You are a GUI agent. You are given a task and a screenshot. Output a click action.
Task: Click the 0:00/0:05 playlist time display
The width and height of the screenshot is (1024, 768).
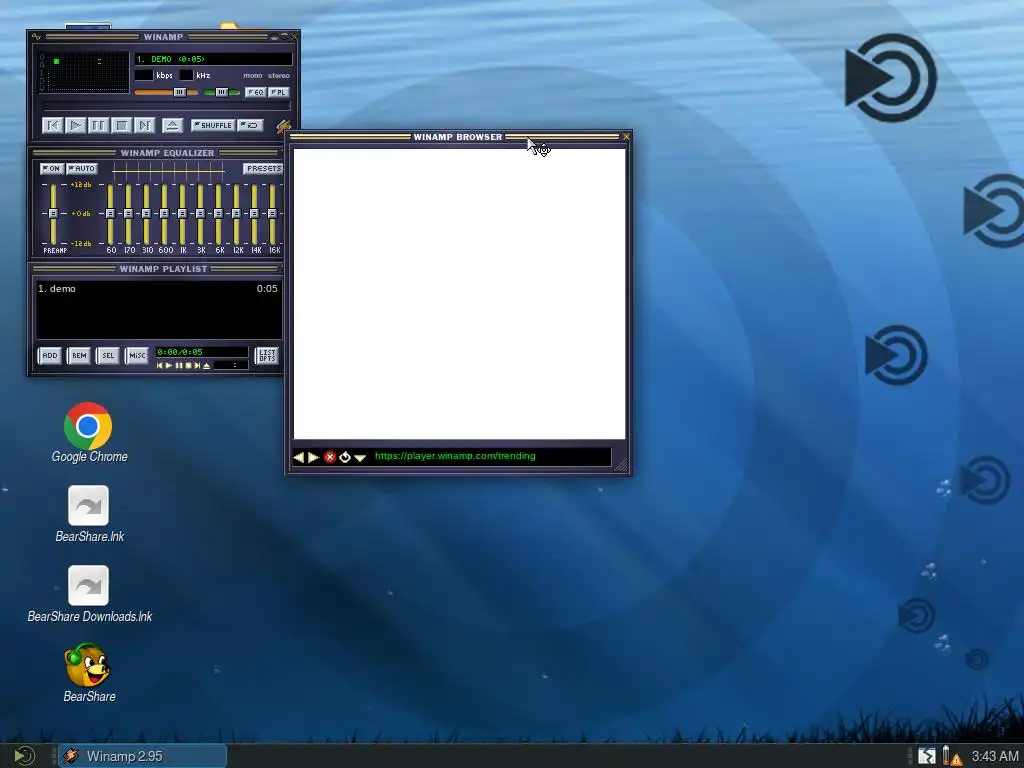coord(201,352)
